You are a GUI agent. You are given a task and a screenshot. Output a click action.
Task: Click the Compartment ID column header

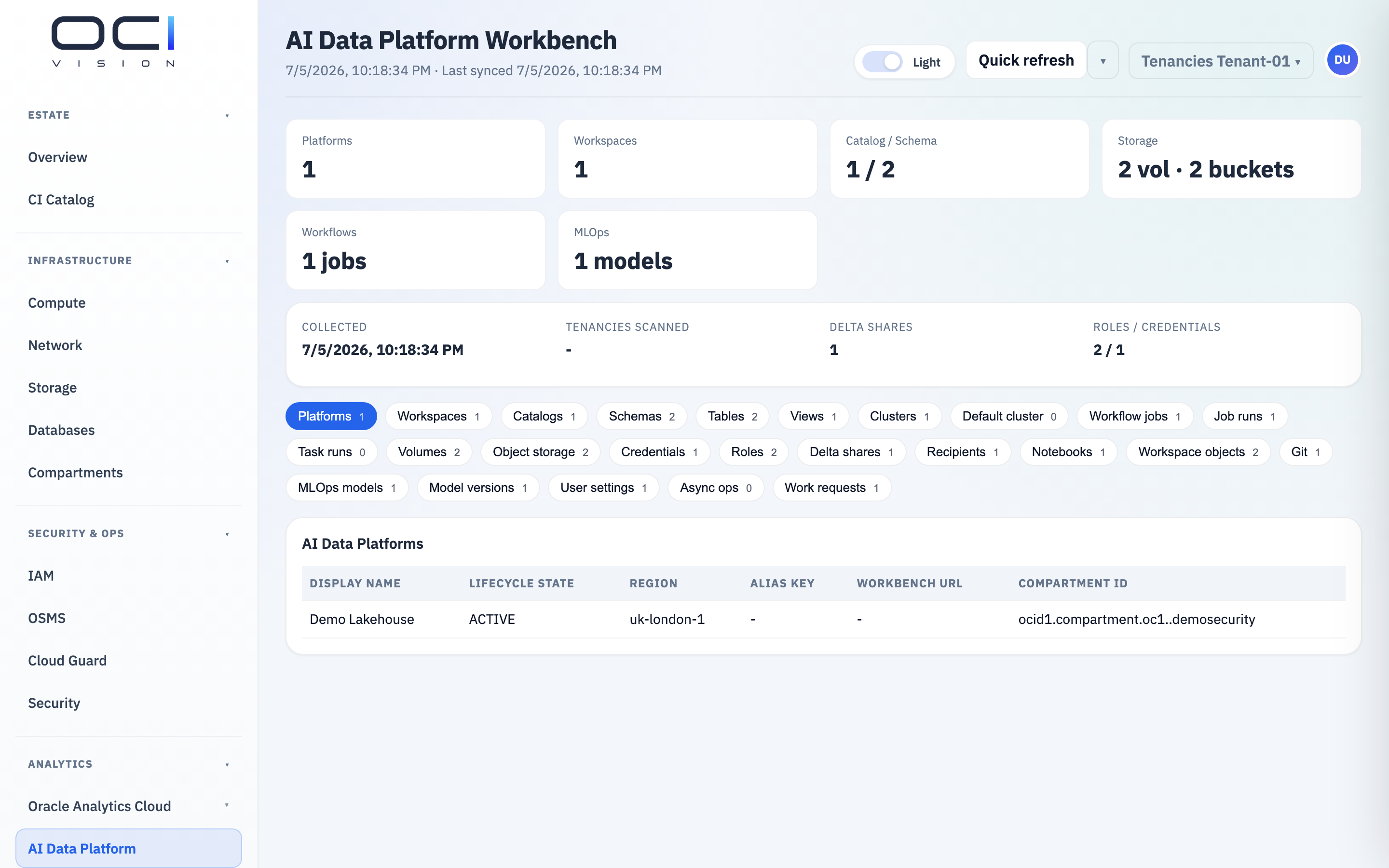(1073, 583)
